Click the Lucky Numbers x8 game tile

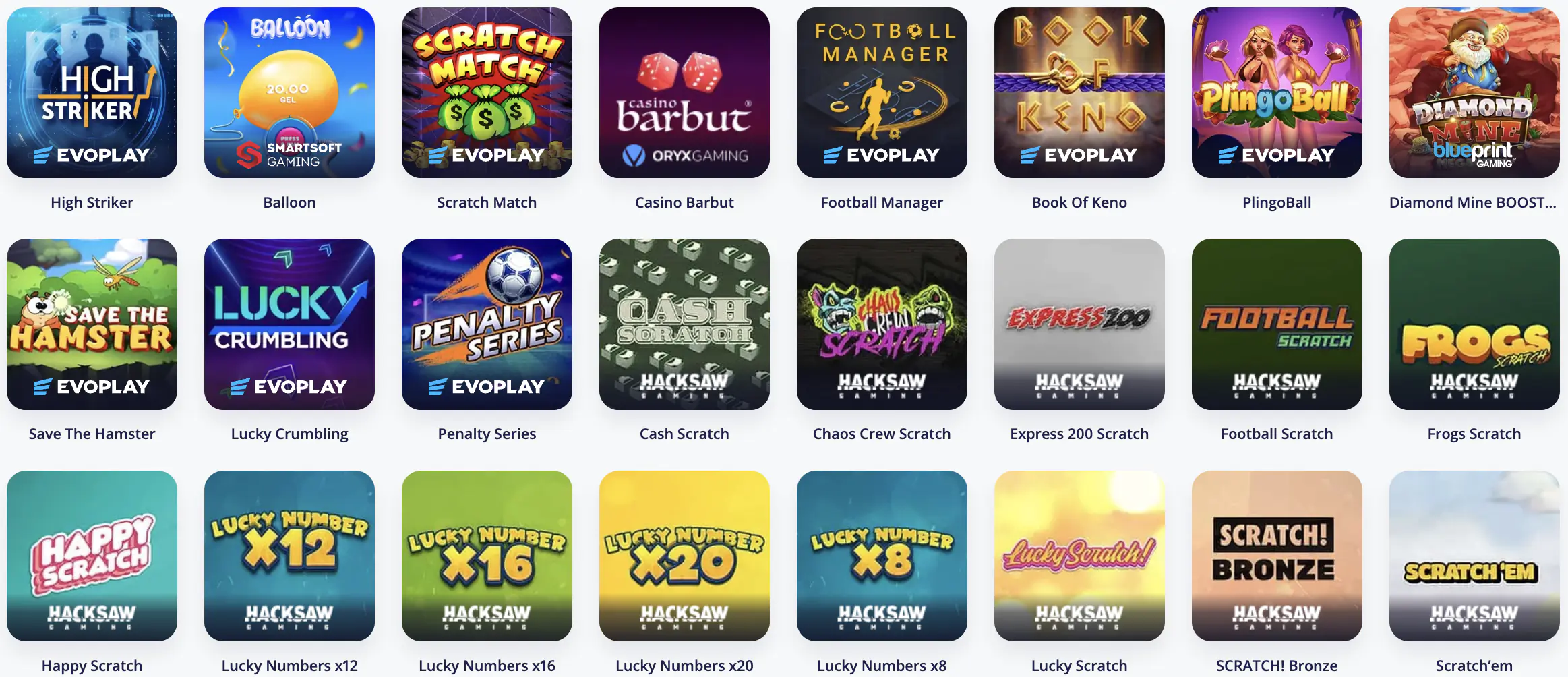tap(882, 556)
